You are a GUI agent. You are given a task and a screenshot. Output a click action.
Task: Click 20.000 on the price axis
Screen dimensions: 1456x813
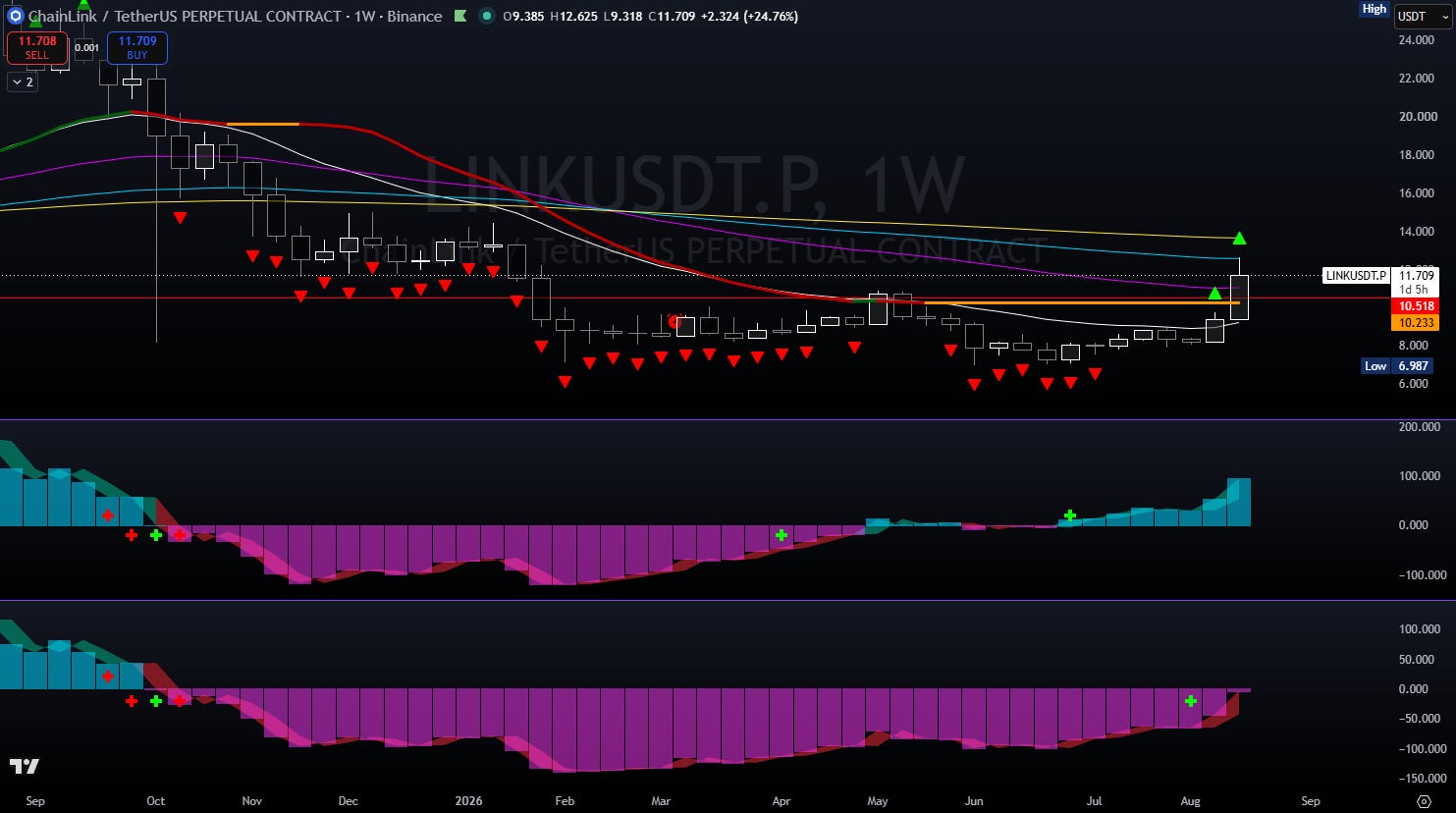(1417, 117)
